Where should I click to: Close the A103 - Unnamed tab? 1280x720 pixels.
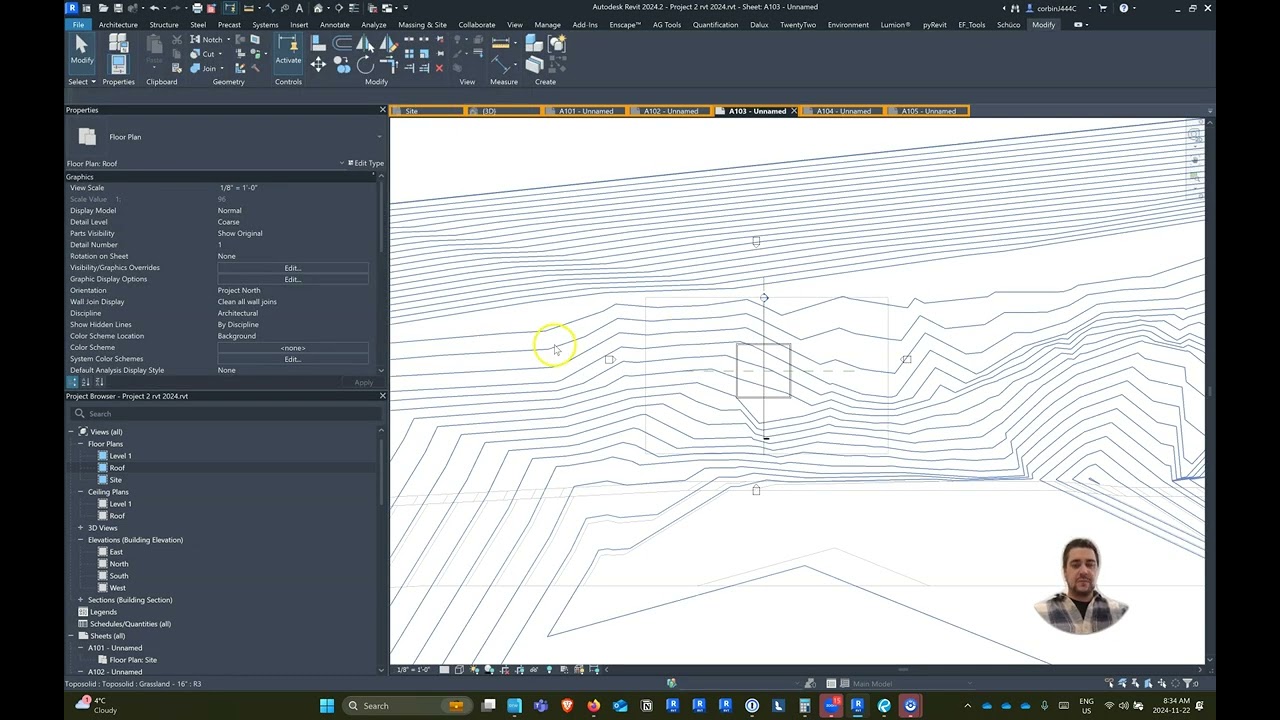point(794,111)
